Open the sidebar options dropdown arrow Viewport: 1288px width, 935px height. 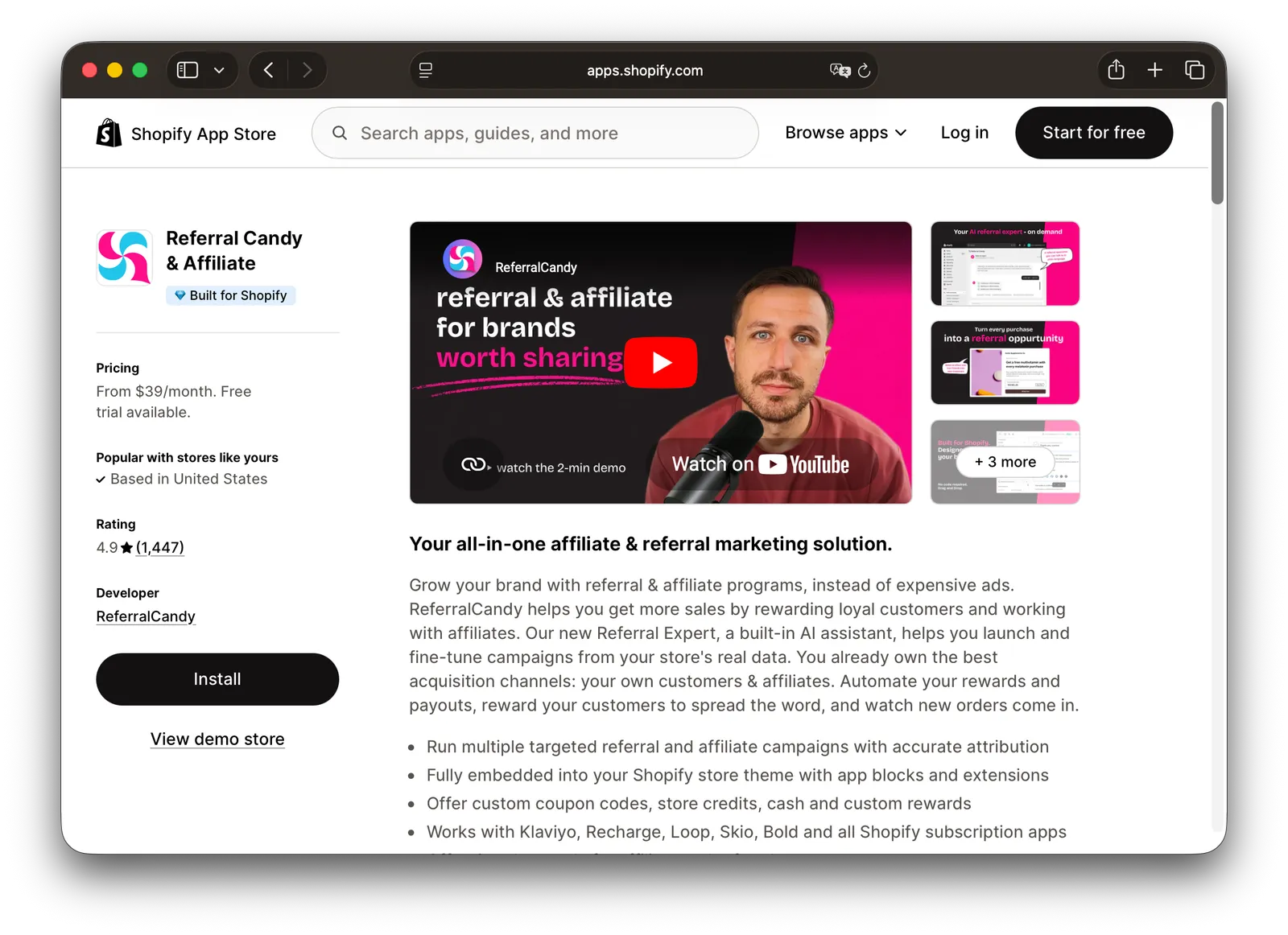coord(219,70)
